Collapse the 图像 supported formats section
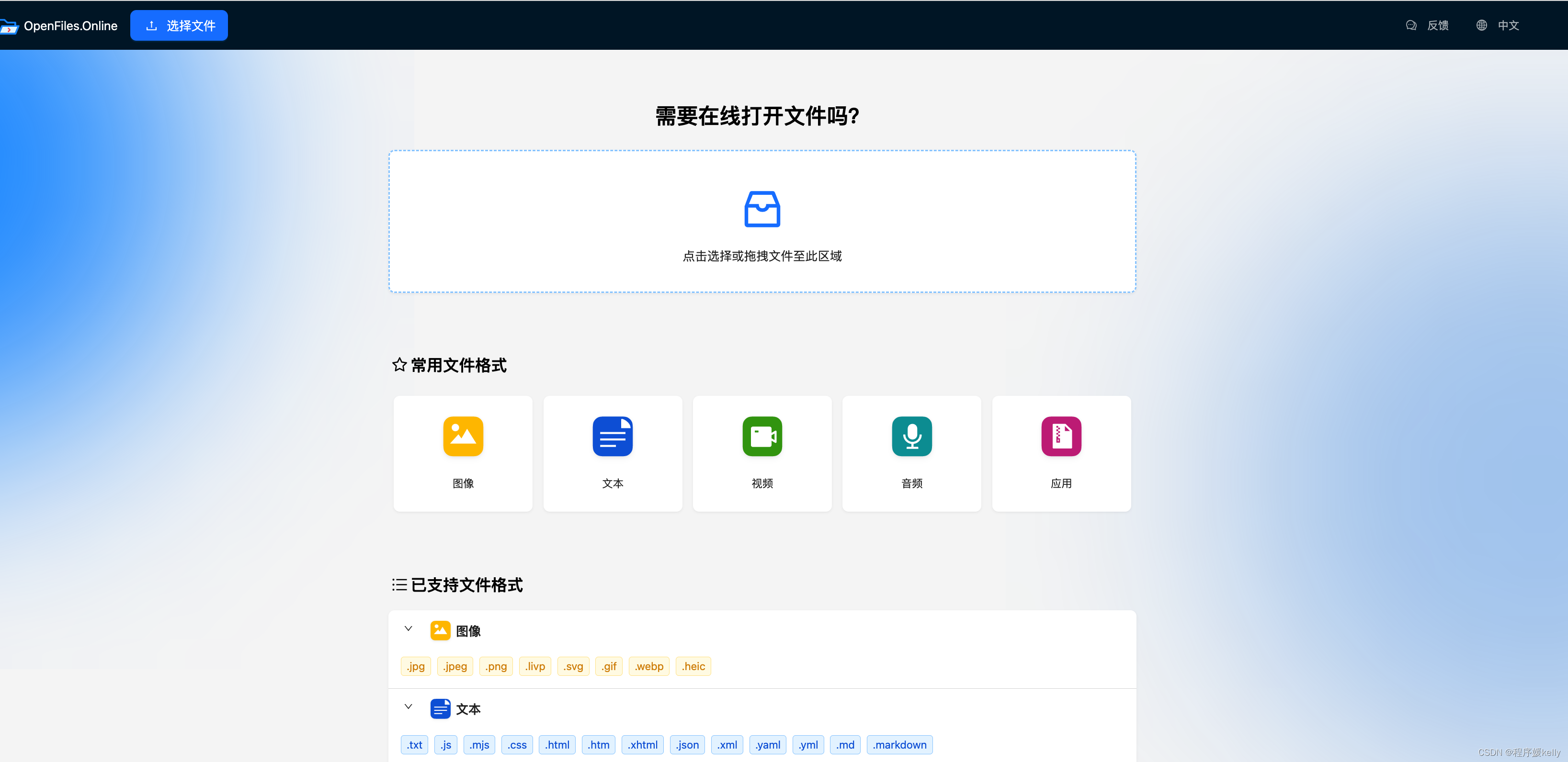 [409, 629]
